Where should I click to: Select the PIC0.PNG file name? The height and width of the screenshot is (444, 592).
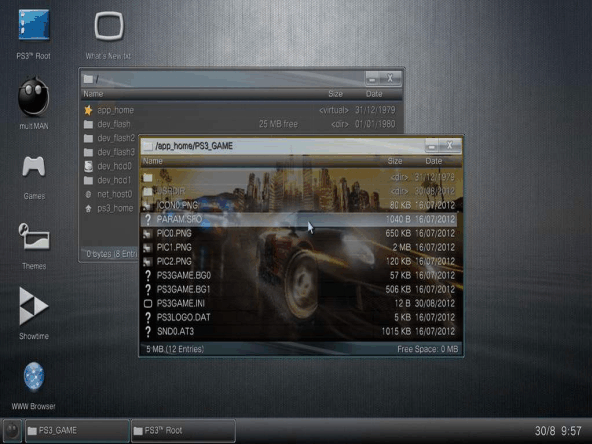174,234
